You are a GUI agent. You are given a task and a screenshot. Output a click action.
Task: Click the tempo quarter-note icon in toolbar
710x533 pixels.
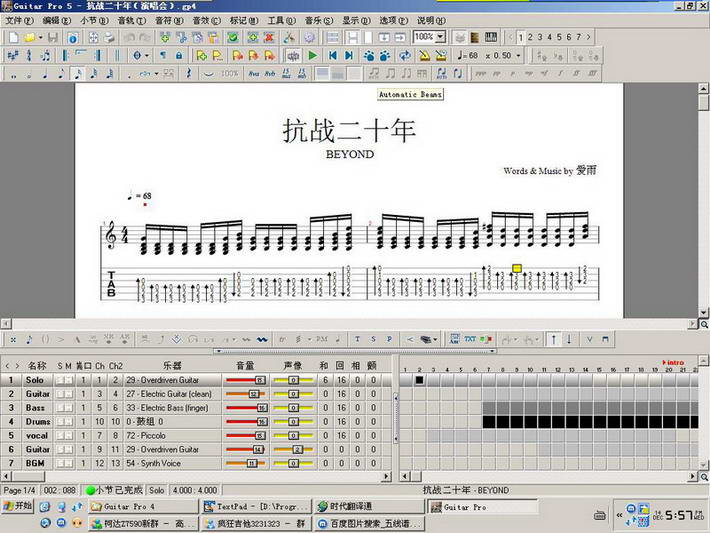[x=460, y=56]
